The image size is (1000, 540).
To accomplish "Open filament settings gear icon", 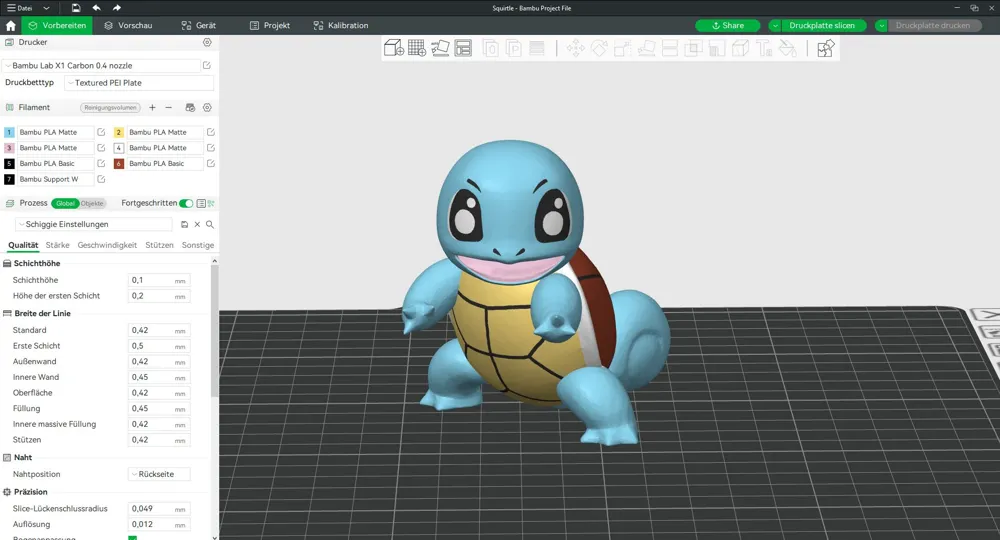I will (207, 108).
